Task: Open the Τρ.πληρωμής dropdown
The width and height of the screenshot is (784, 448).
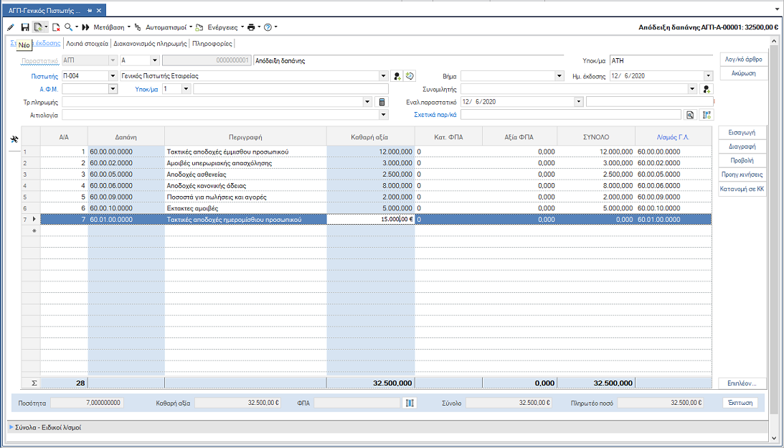Action: (368, 102)
